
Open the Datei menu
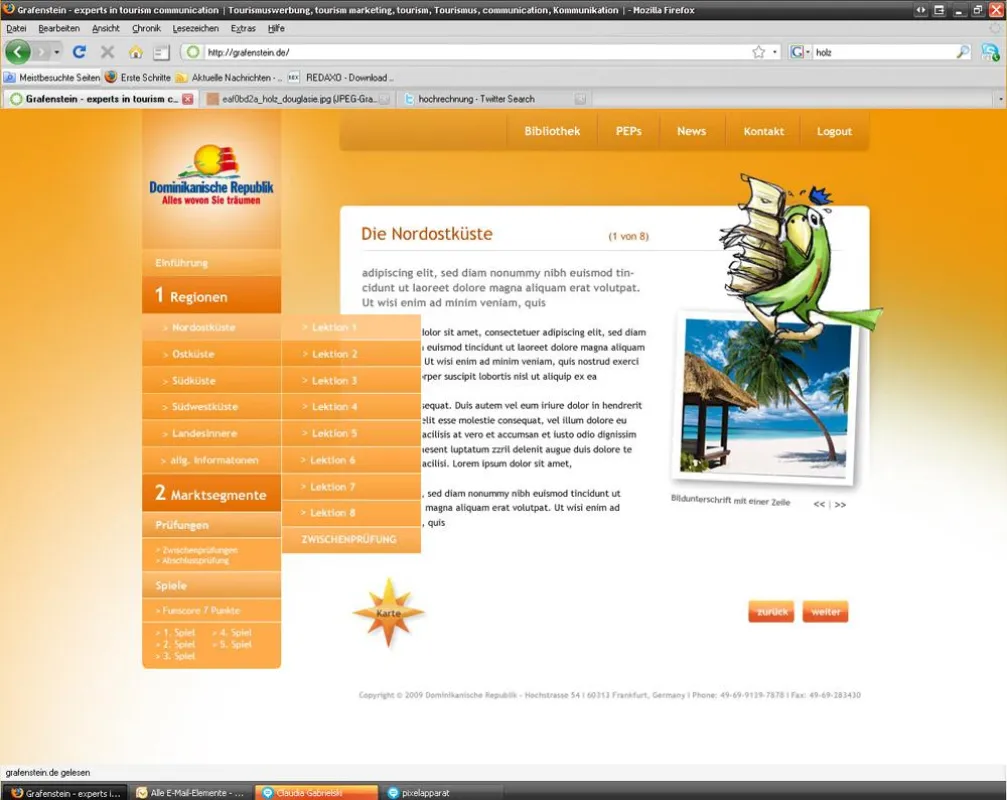(x=16, y=28)
